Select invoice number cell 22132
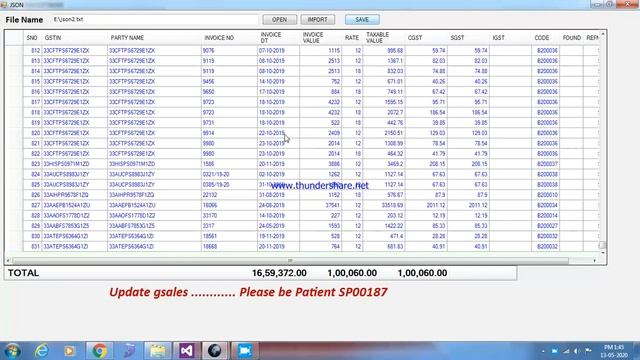Image resolution: width=640 pixels, height=360 pixels. [x=229, y=195]
